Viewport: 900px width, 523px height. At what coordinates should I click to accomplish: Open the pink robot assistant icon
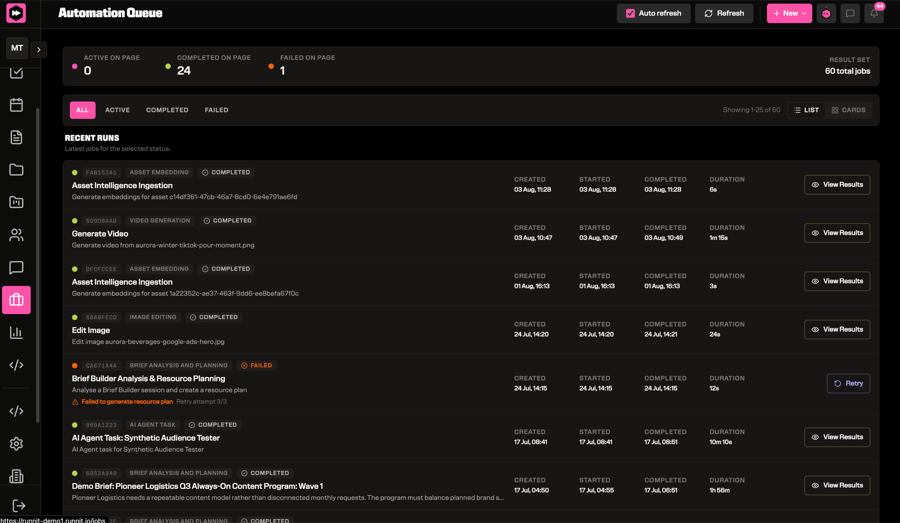tap(826, 13)
